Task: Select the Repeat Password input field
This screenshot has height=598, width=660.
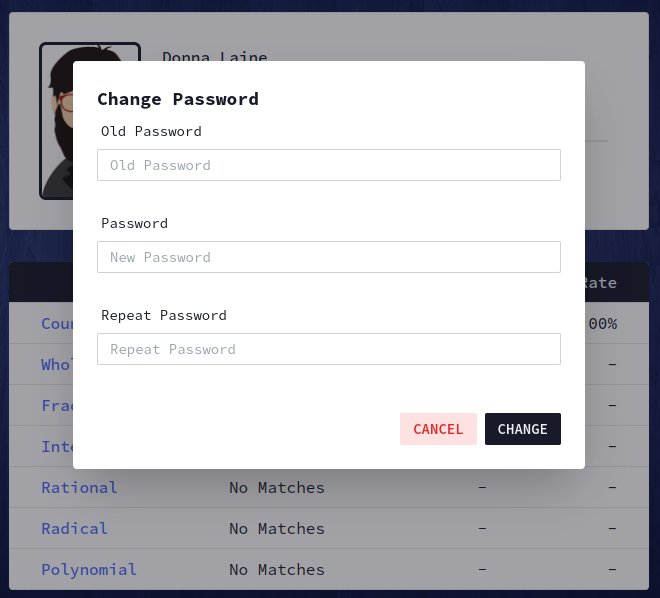Action: (x=329, y=349)
